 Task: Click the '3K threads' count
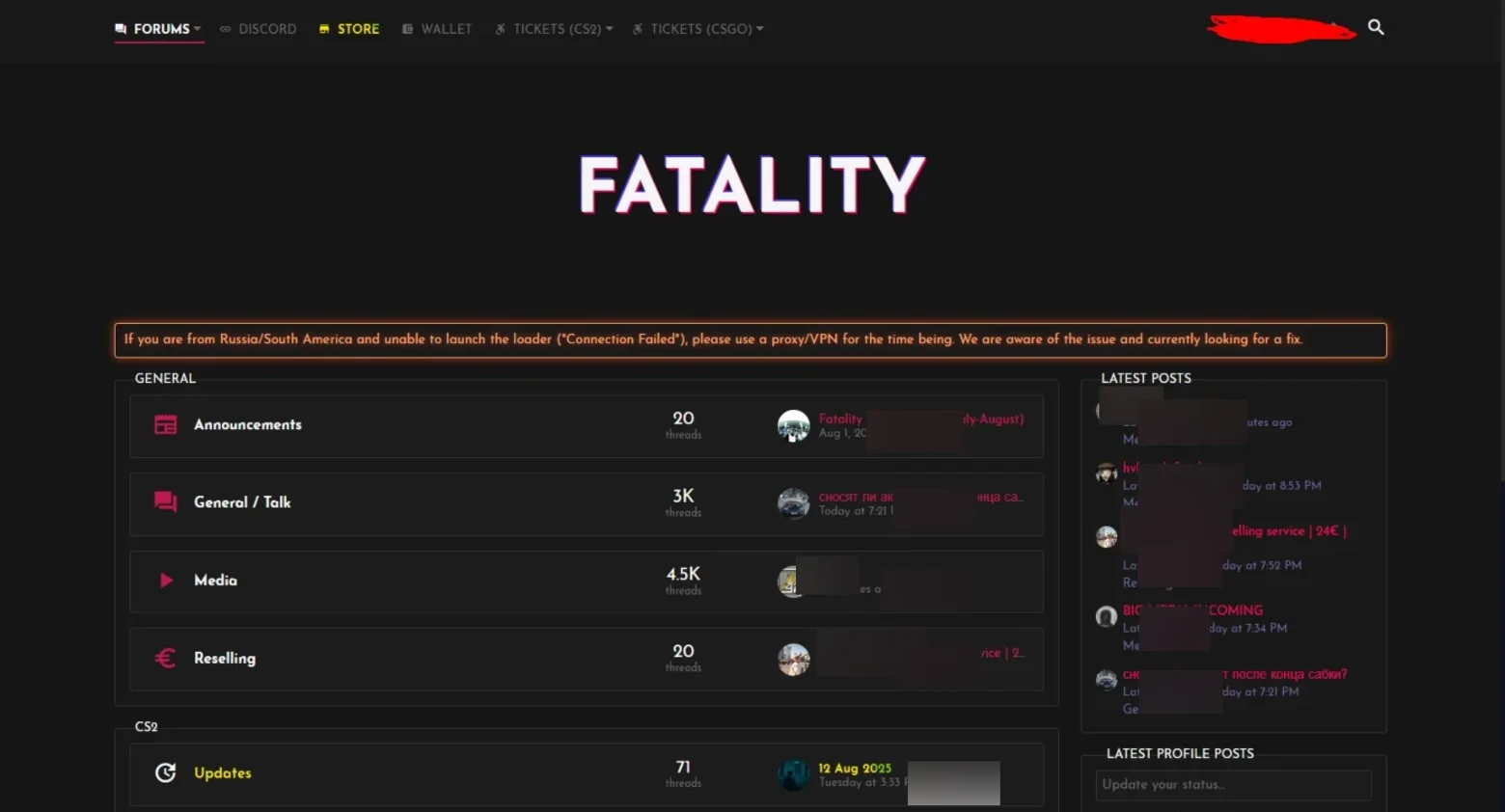tap(683, 502)
